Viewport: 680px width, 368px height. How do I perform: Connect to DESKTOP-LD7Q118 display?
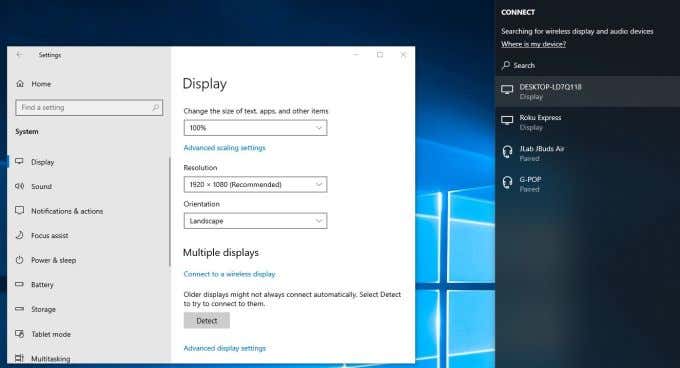click(588, 91)
